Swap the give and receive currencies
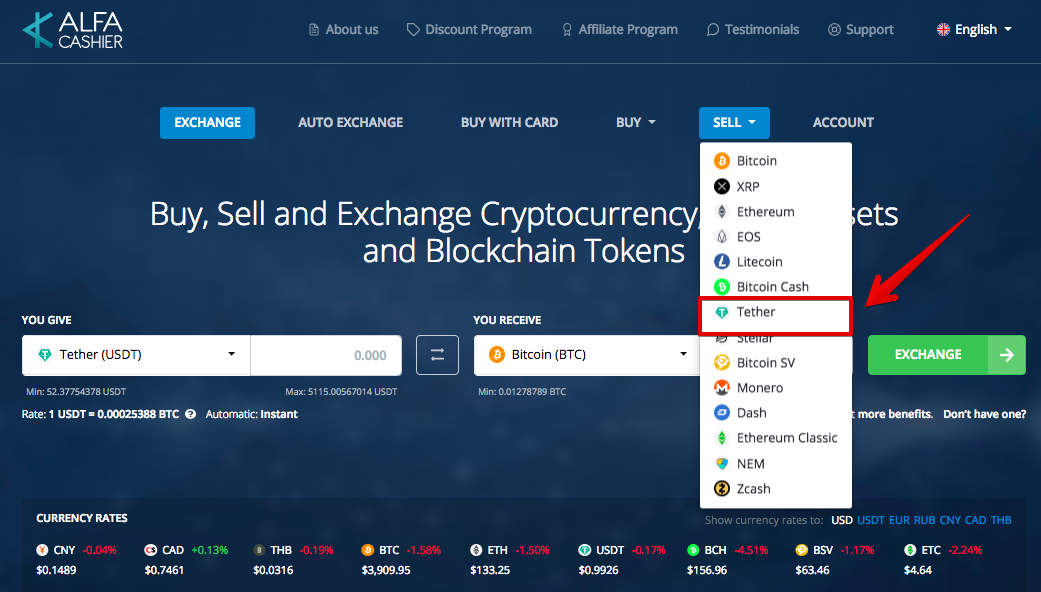 point(438,355)
